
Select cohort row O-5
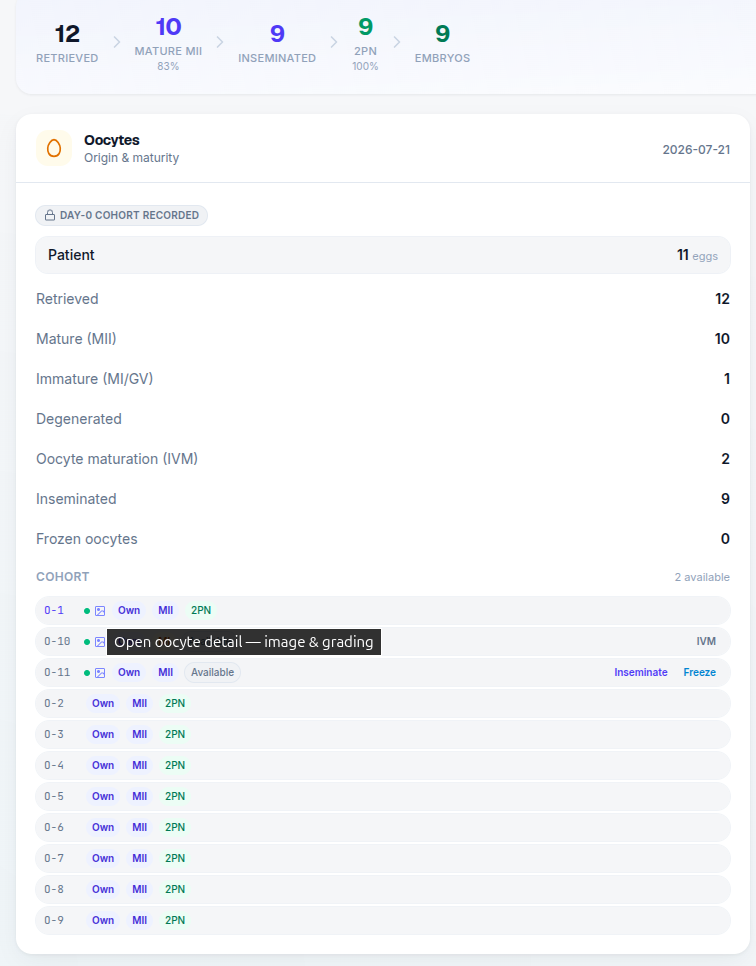coord(383,796)
